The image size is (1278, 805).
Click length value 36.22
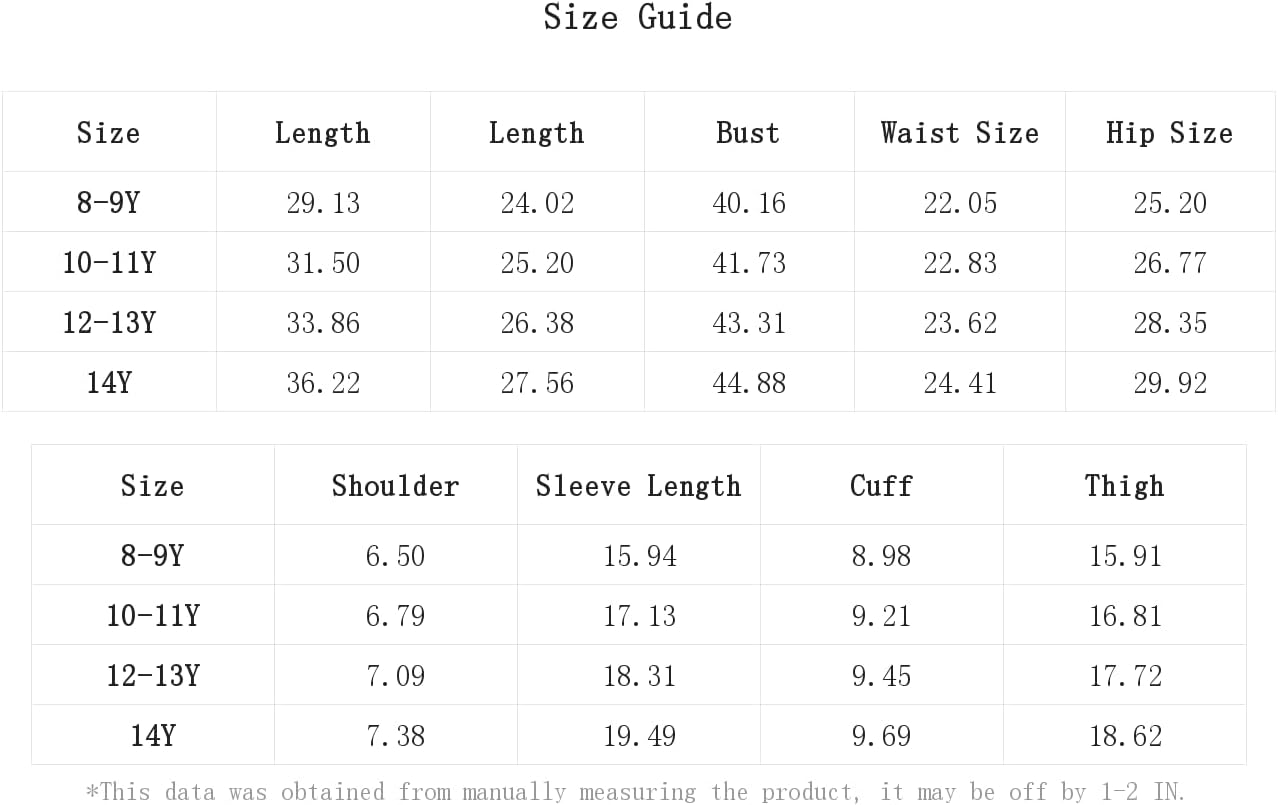[x=323, y=383]
